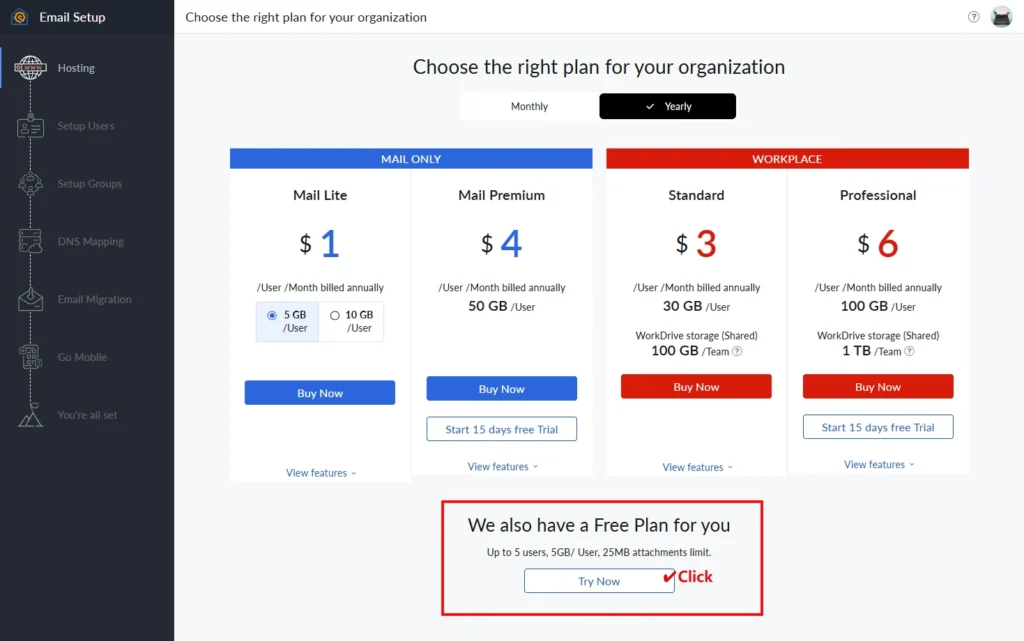This screenshot has height=641, width=1024.
Task: Click the info icon beside 100 GB /Team
Action: point(737,352)
